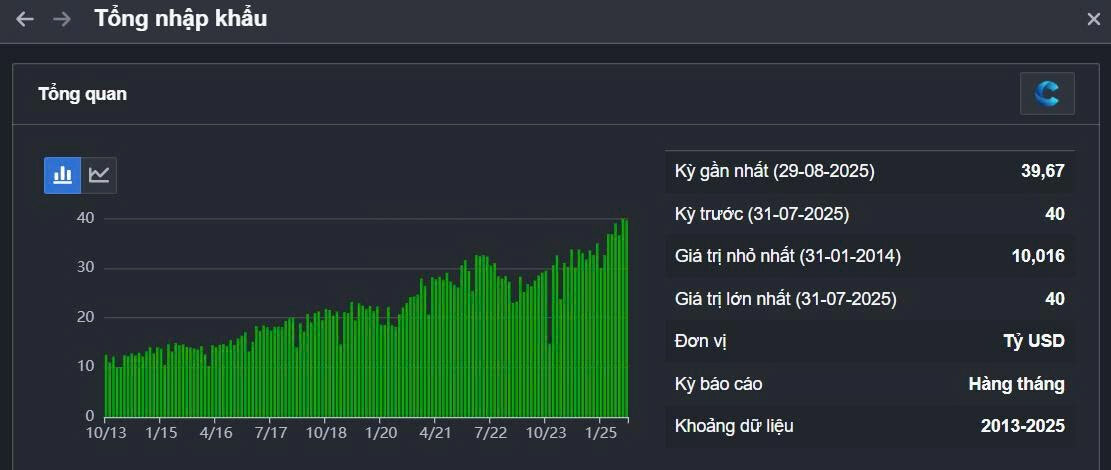
Task: Go back with the left arrow
Action: (x=25, y=19)
